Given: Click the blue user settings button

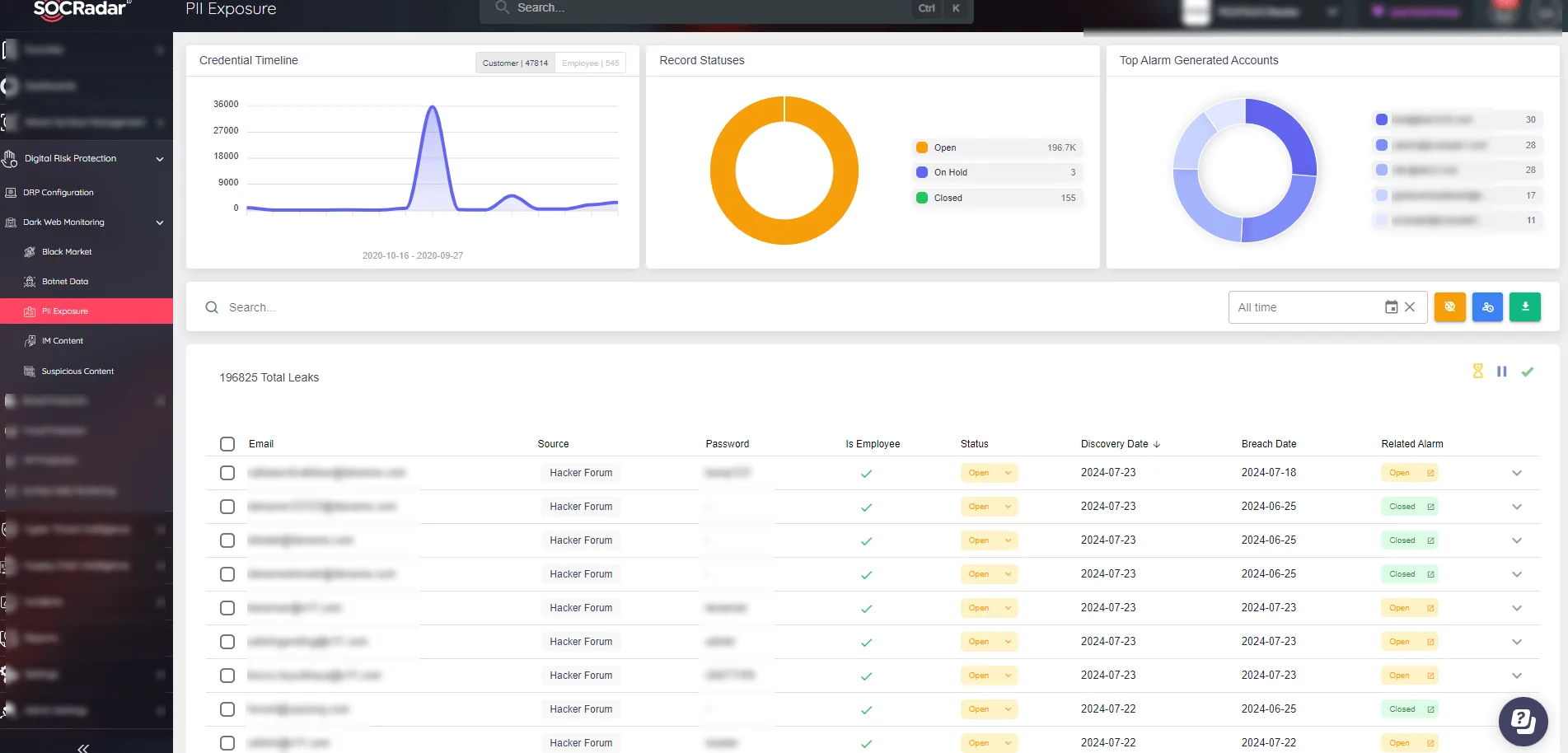Looking at the screenshot, I should [1487, 307].
